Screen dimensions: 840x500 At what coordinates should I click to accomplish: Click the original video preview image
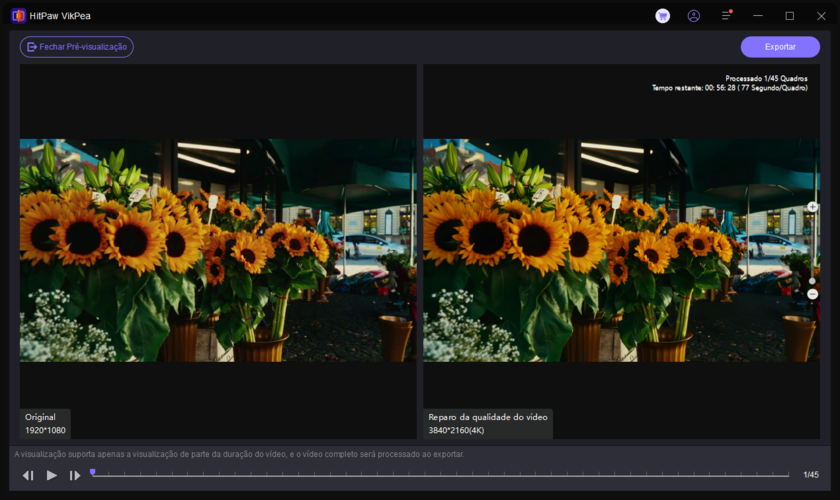218,250
